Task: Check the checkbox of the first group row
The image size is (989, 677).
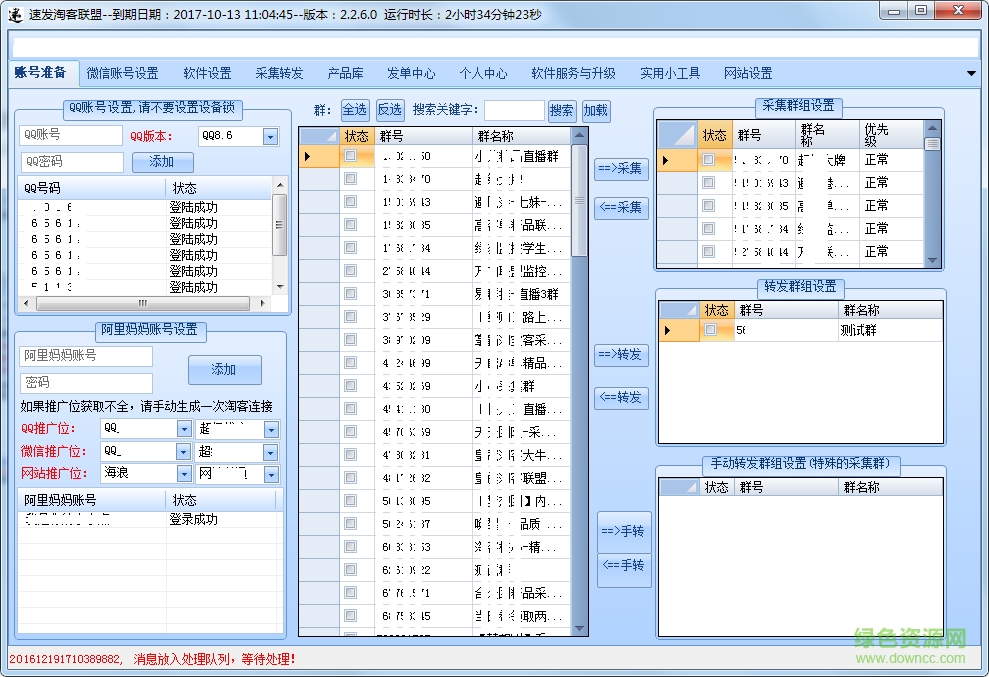Action: [349, 155]
